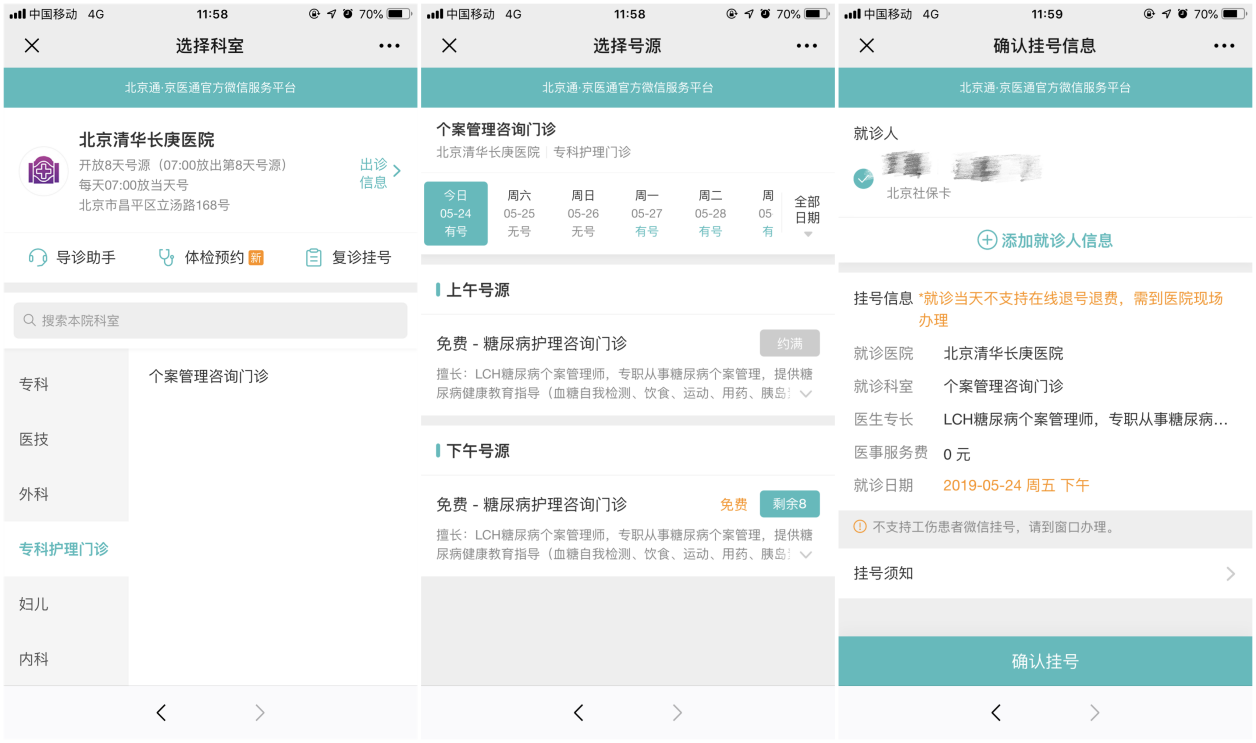Expand the 下午号源 doctor specialty description
The image size is (1256, 743).
[805, 554]
